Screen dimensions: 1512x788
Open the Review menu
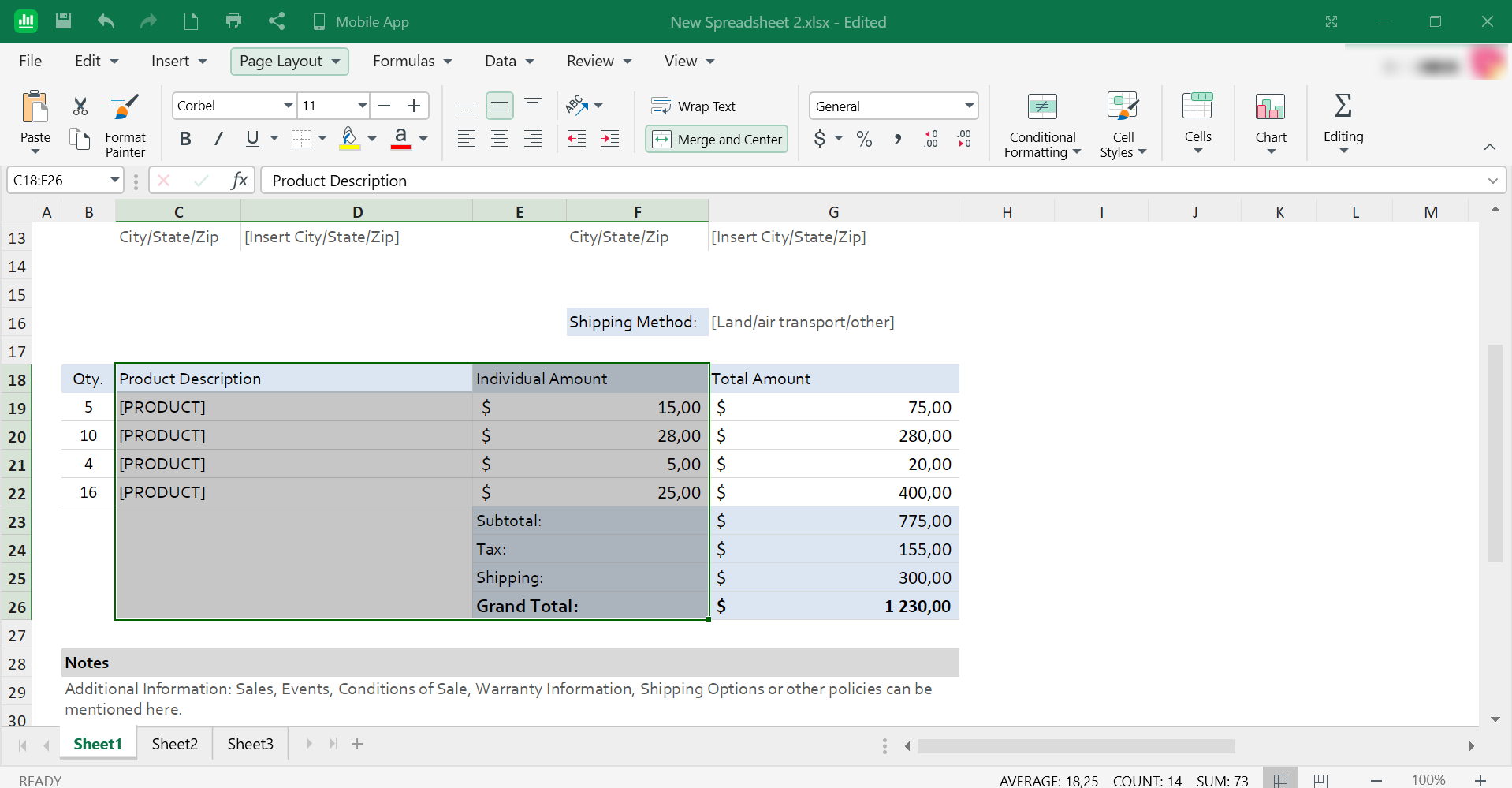point(599,61)
